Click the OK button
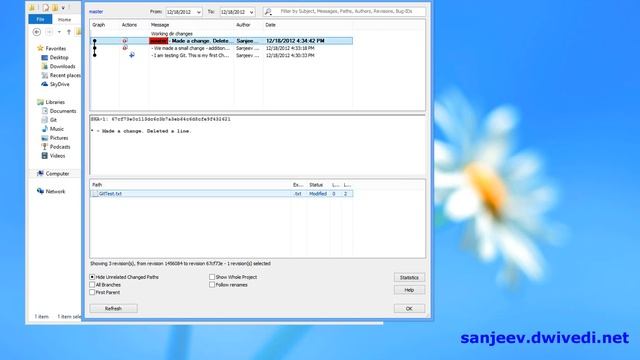Screen dimensions: 640x360 coord(409,309)
